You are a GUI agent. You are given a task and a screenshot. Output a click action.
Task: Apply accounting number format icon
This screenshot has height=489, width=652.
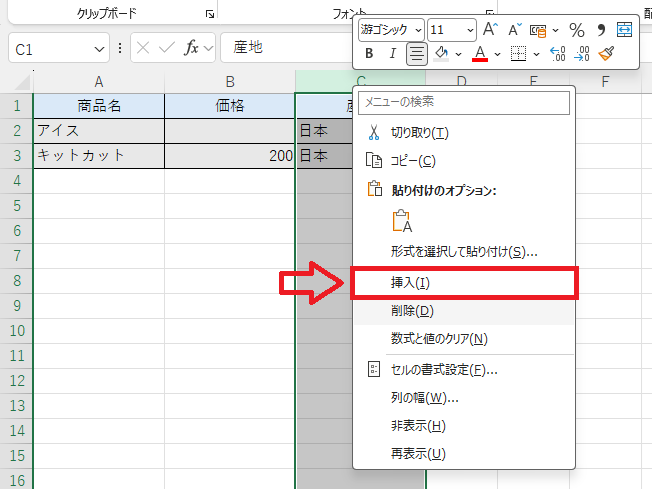click(x=538, y=30)
